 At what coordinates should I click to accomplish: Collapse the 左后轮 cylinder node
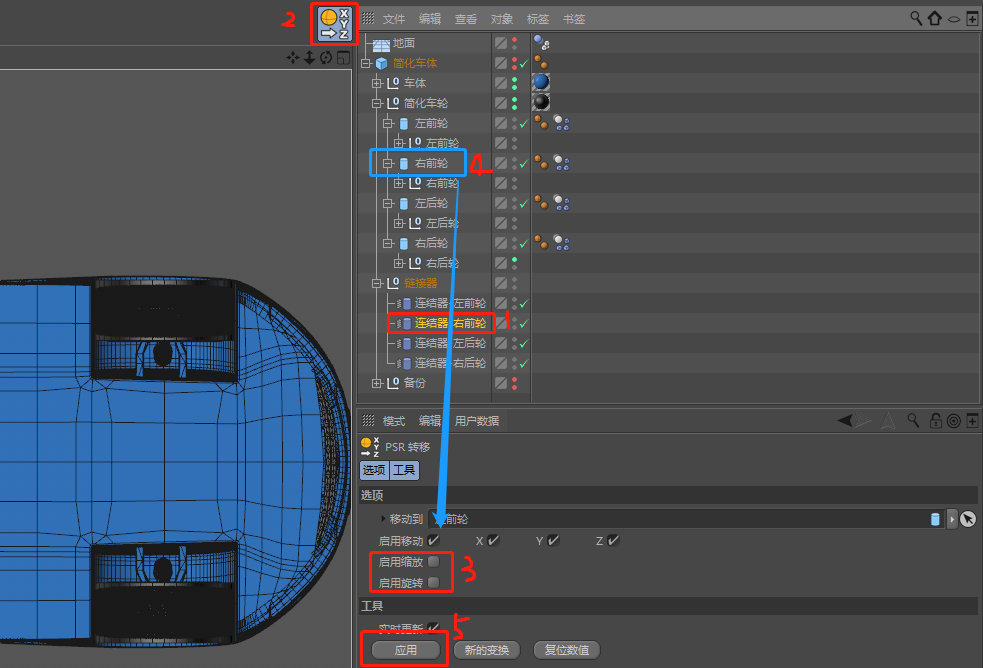[387, 203]
